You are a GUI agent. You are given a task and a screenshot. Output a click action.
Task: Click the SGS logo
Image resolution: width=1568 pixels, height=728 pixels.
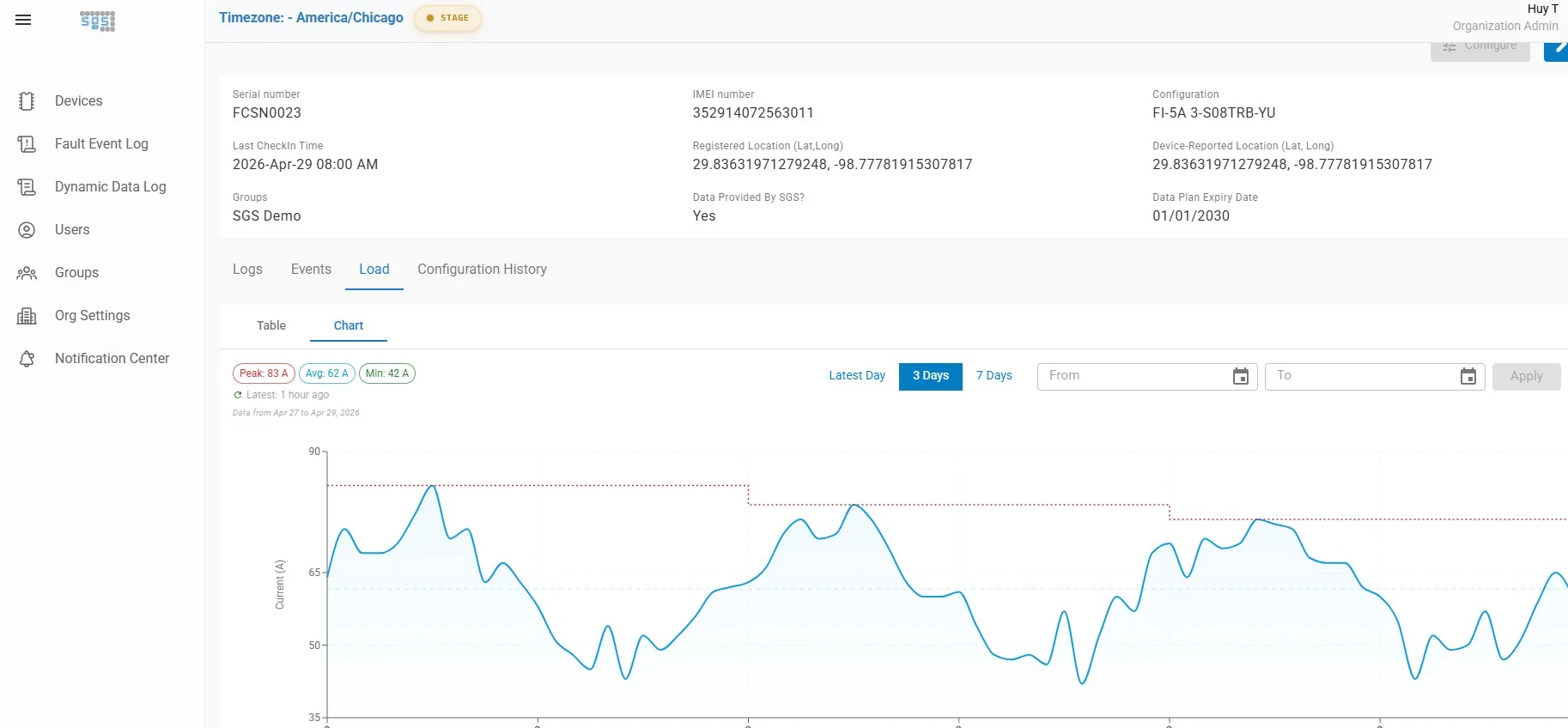(97, 21)
